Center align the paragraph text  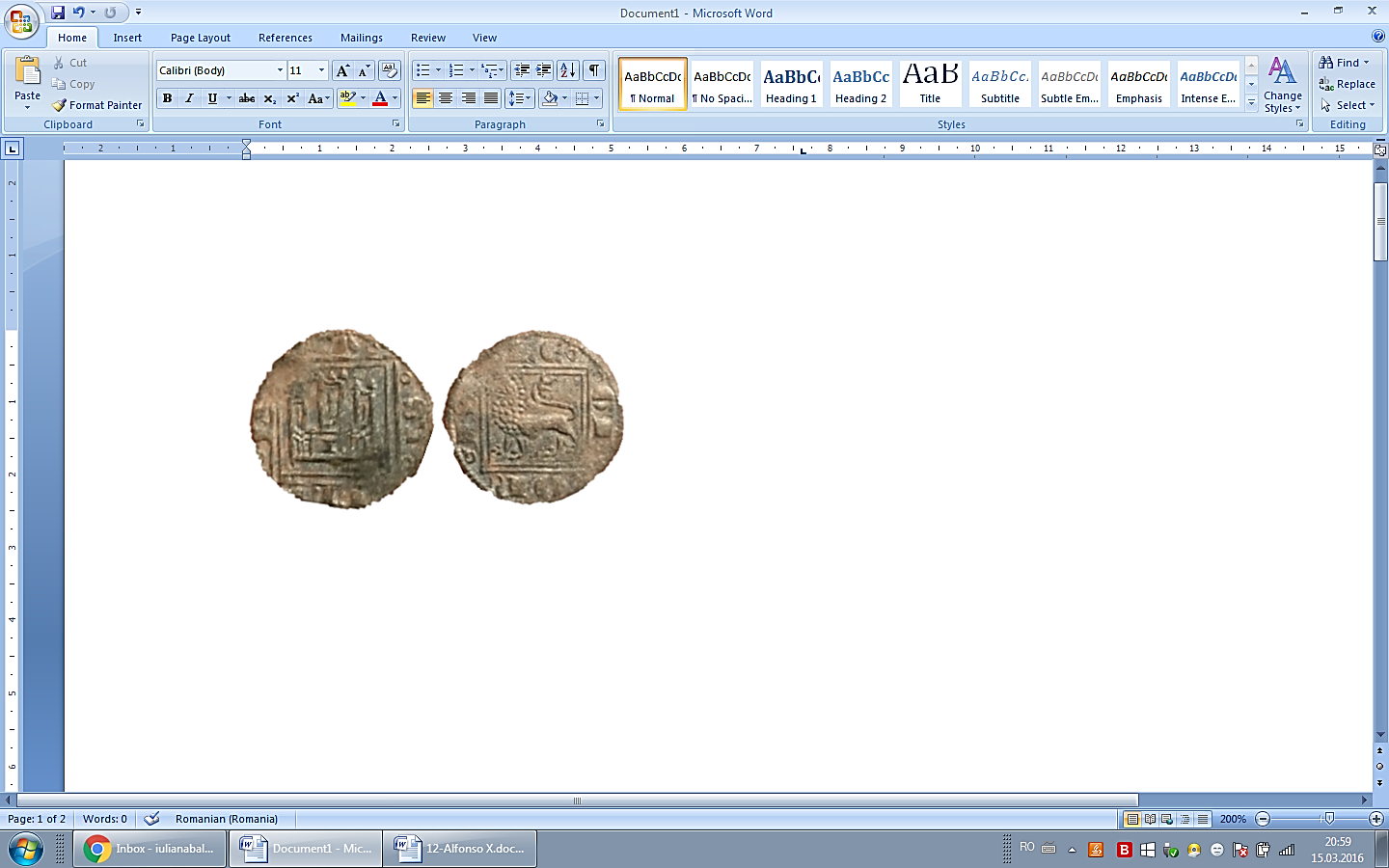445,97
